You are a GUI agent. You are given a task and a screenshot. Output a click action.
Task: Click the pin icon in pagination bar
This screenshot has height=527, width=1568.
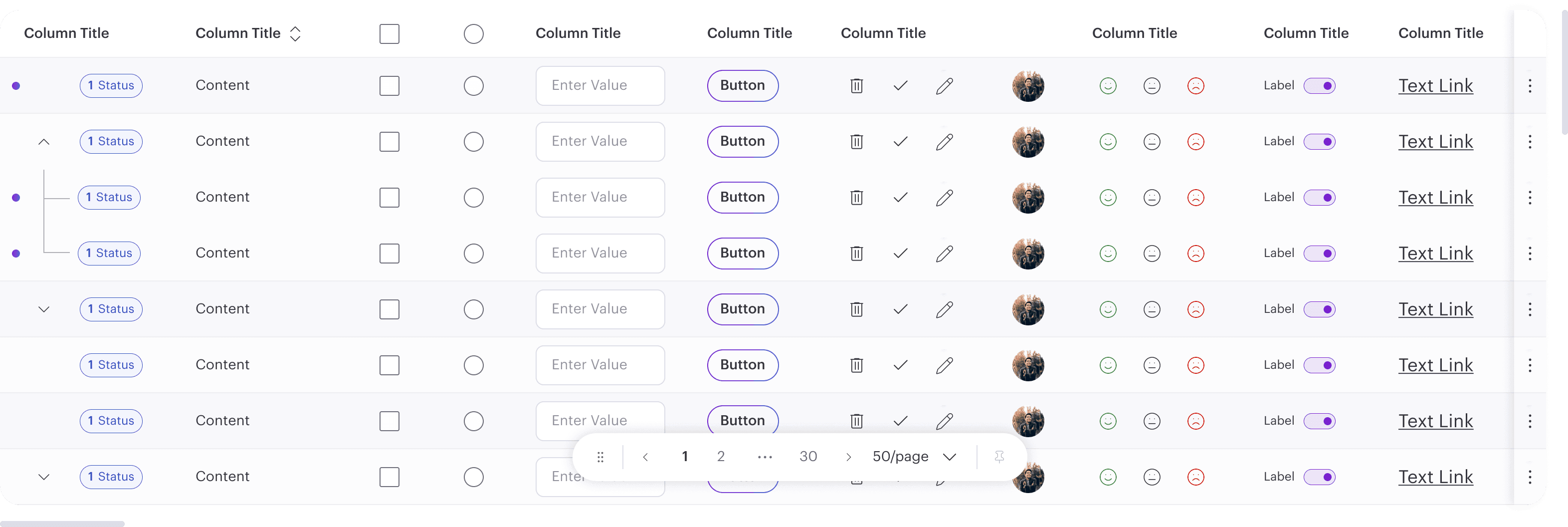click(x=999, y=456)
